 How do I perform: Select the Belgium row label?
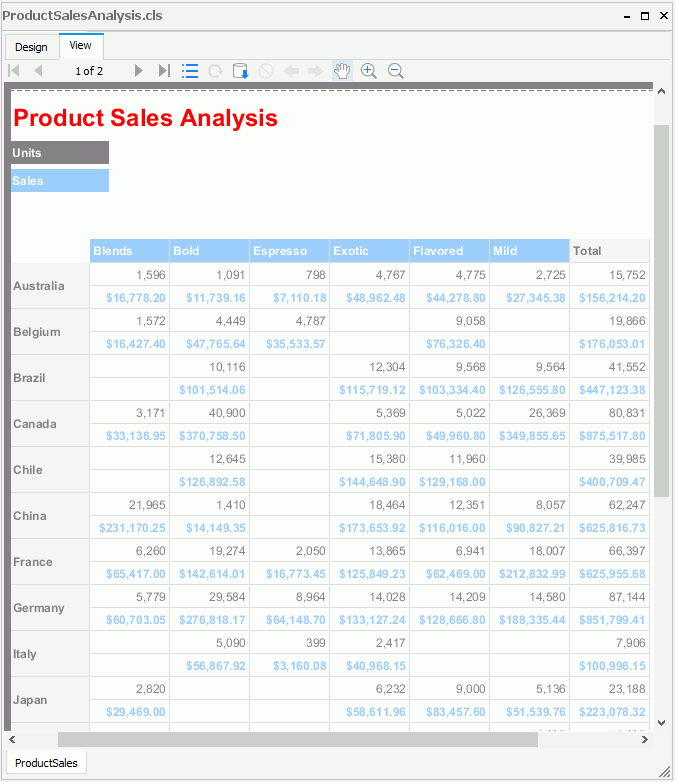50,332
